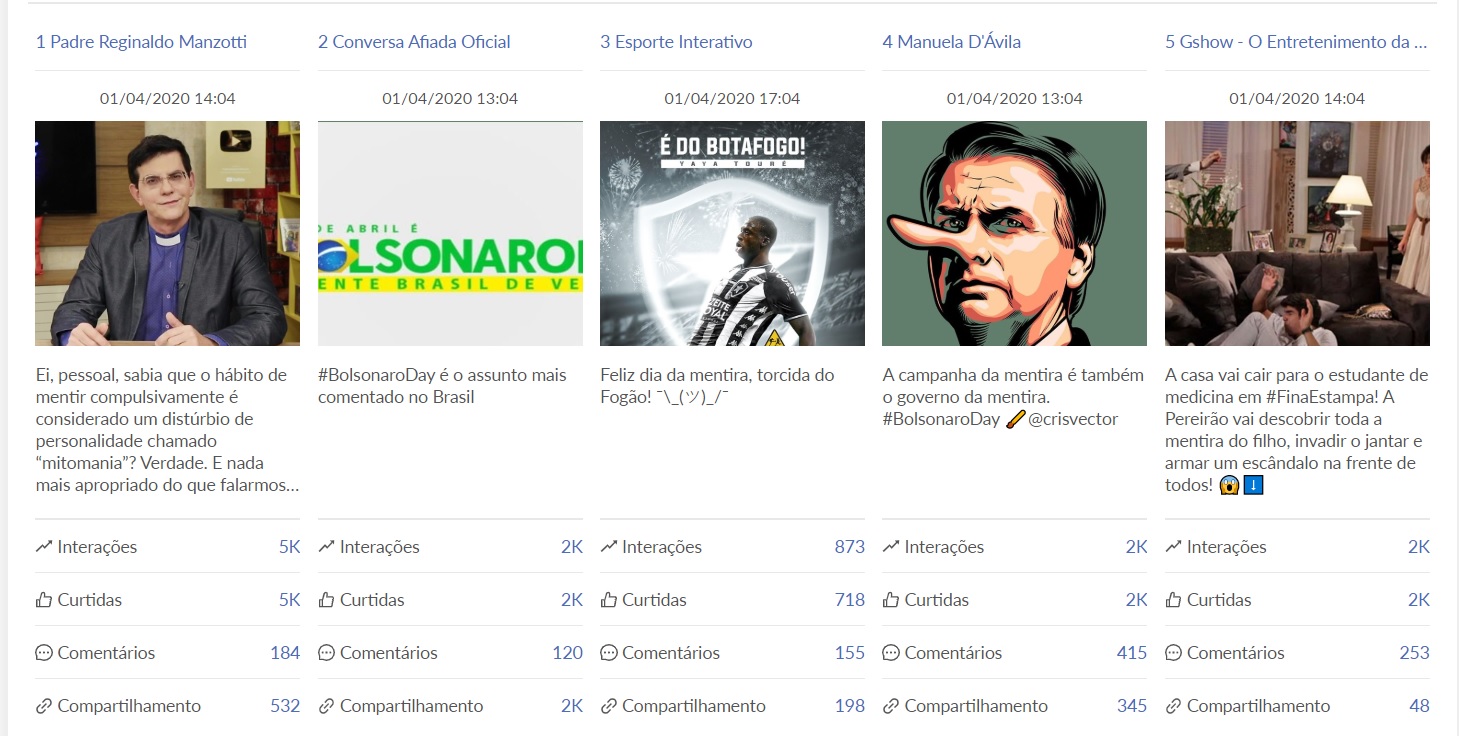Click the Comentários bubble icon under Padre Reginaldo Manzotti
Viewport: 1459px width, 736px height.
point(43,653)
